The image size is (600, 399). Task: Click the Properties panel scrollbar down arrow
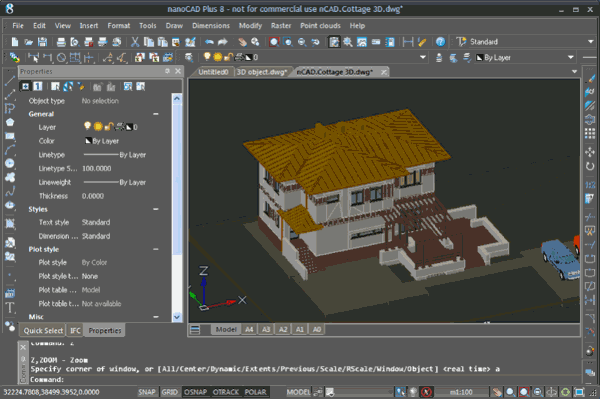coord(177,317)
